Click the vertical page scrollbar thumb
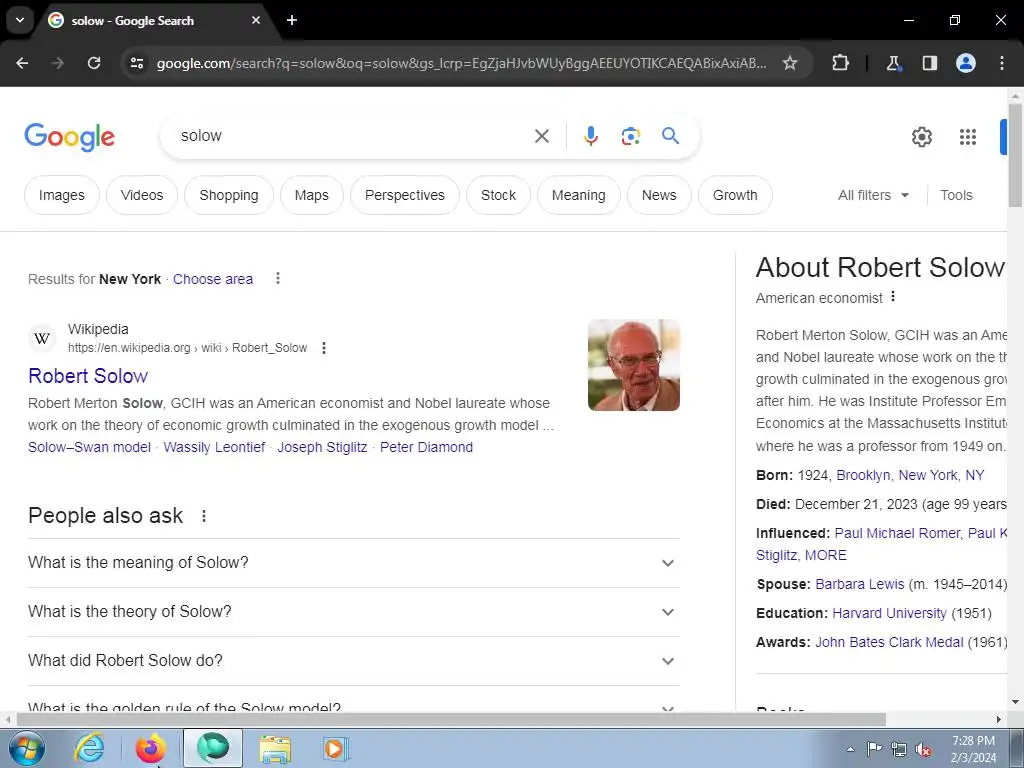The width and height of the screenshot is (1024, 768). [x=1015, y=155]
